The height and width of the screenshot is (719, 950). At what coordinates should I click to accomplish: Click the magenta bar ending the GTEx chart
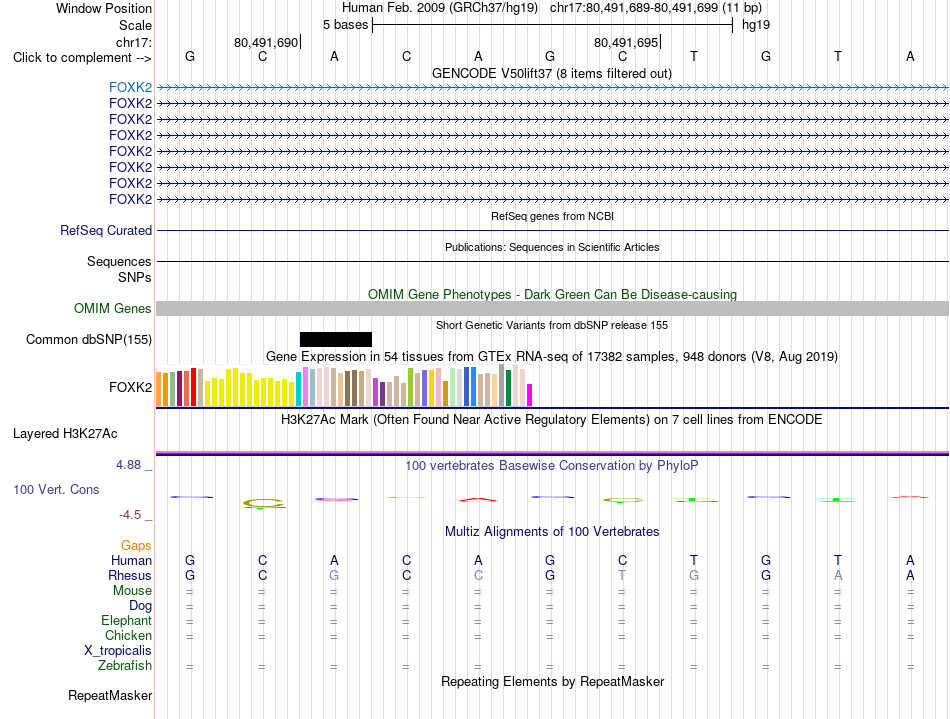tap(530, 395)
